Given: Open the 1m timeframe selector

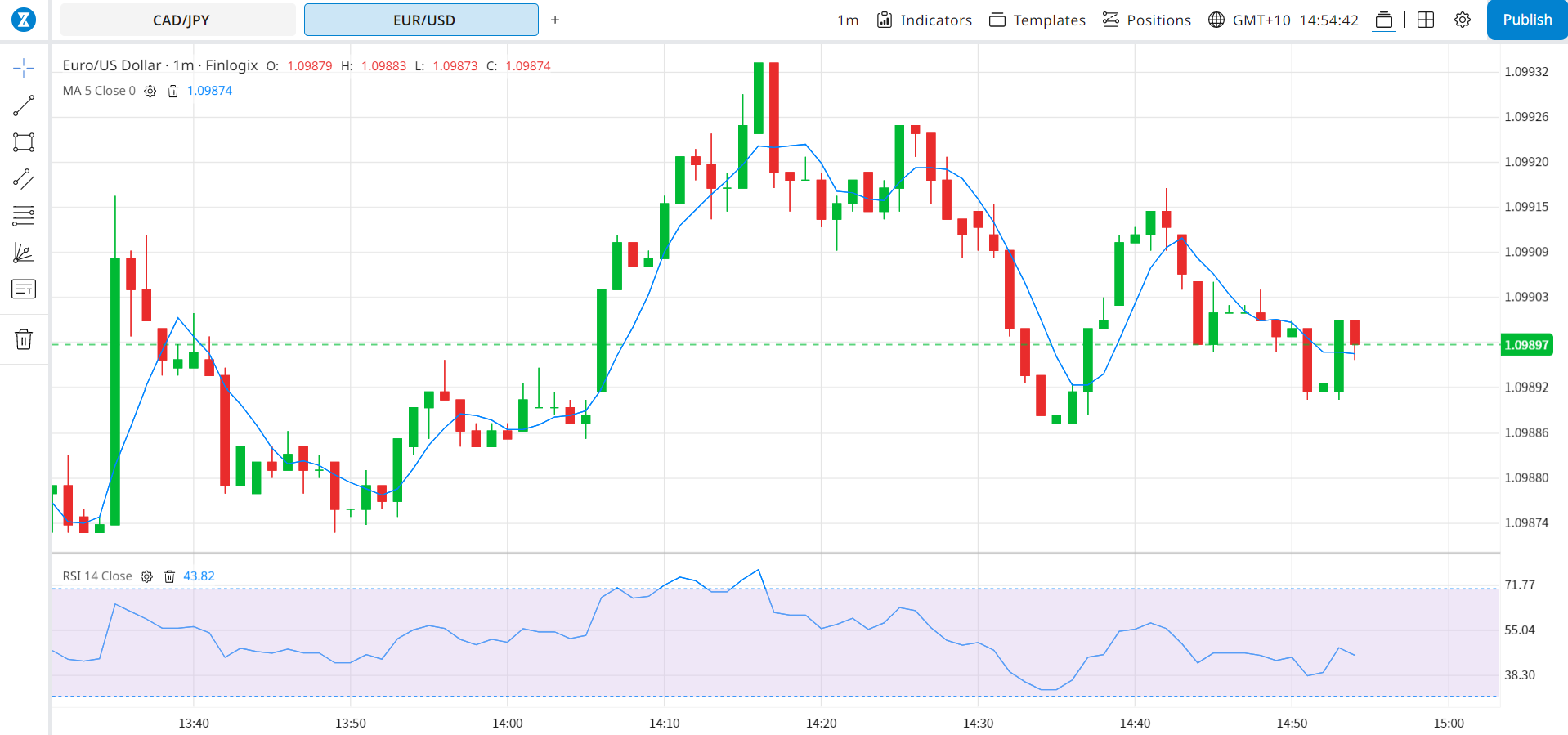Looking at the screenshot, I should point(848,20).
